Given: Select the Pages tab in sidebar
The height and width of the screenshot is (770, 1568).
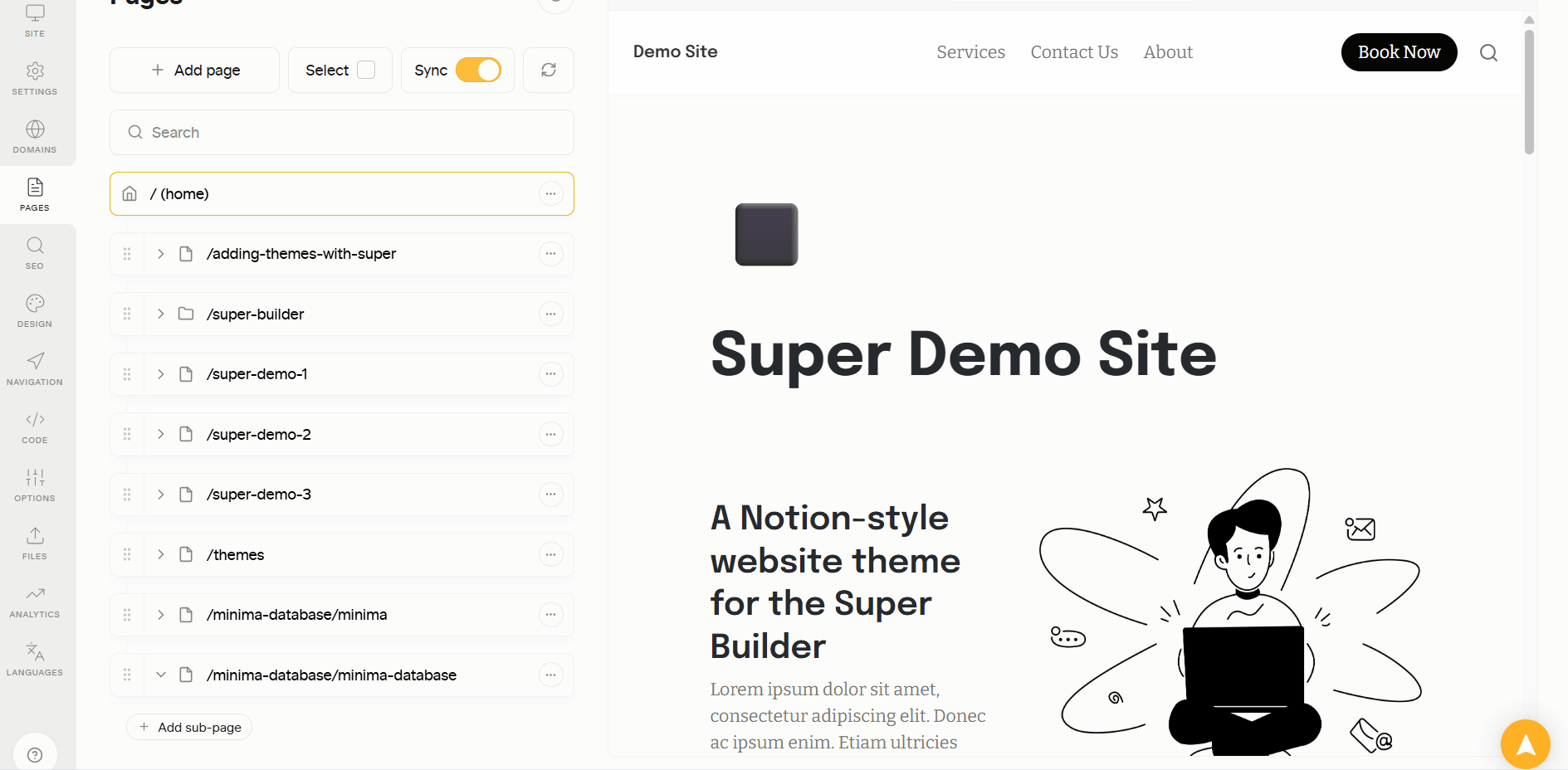Looking at the screenshot, I should (35, 195).
